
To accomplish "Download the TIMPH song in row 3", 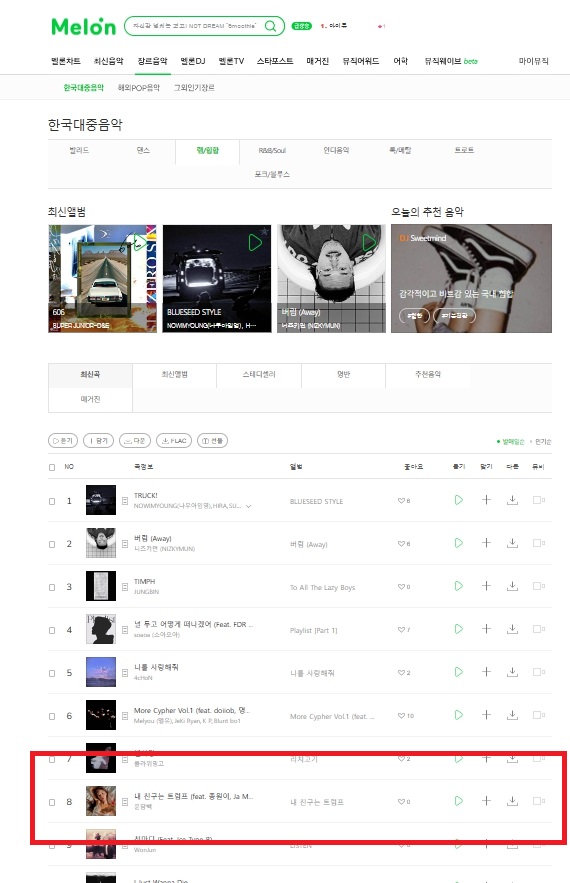I will [x=512, y=586].
